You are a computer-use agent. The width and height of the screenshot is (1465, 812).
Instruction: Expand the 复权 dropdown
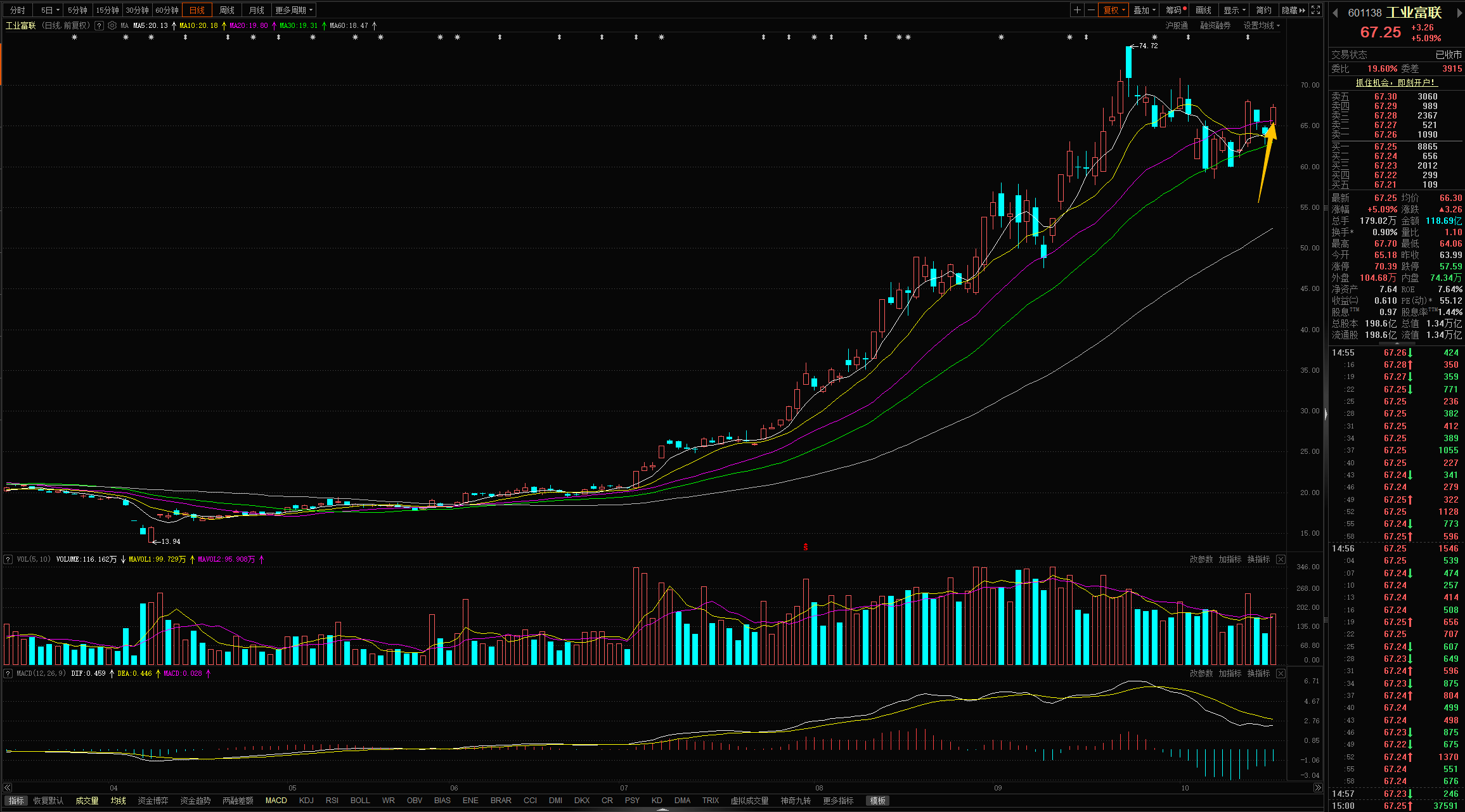pyautogui.click(x=1114, y=10)
